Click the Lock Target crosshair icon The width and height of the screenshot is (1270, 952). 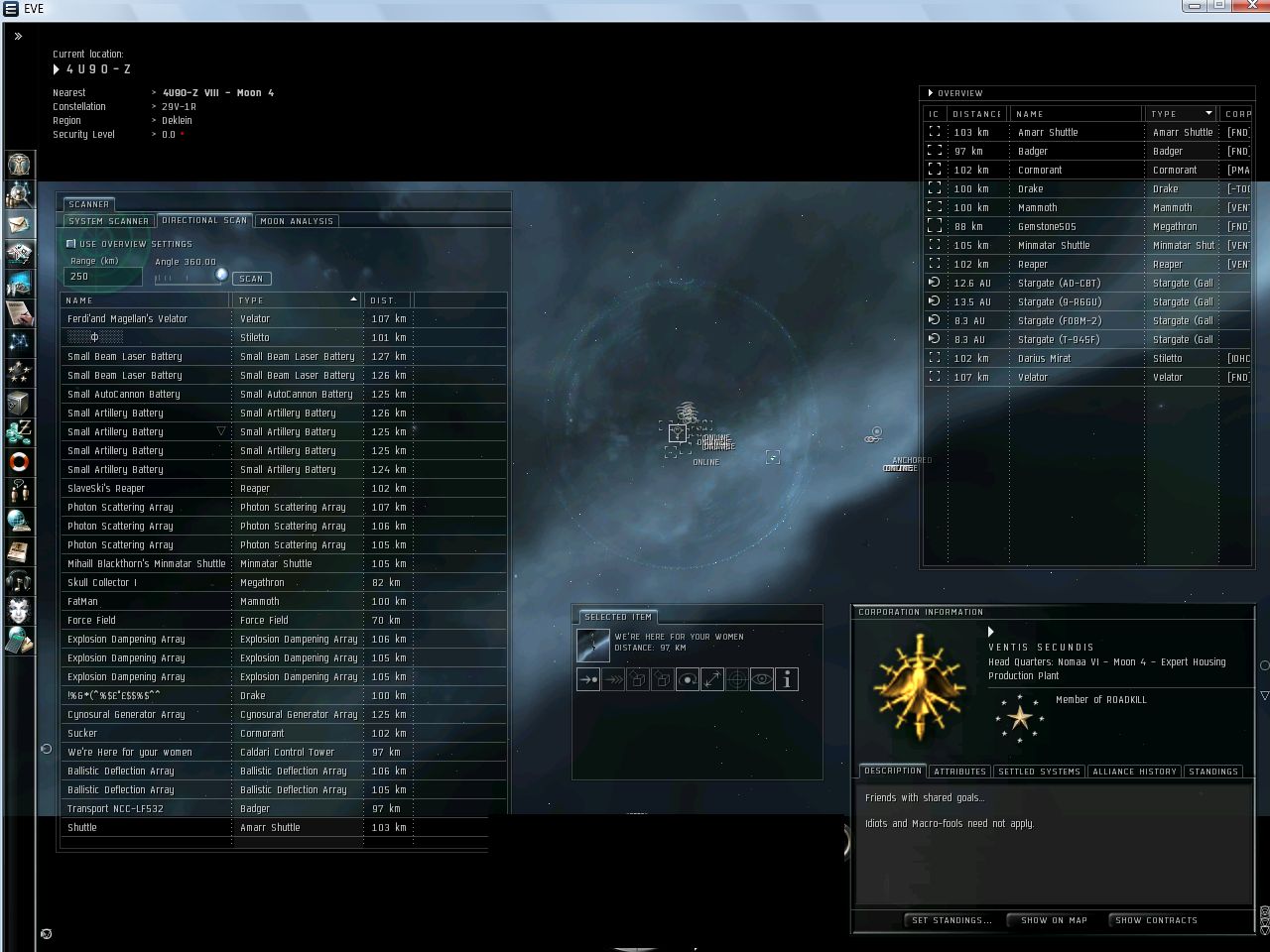pos(737,679)
